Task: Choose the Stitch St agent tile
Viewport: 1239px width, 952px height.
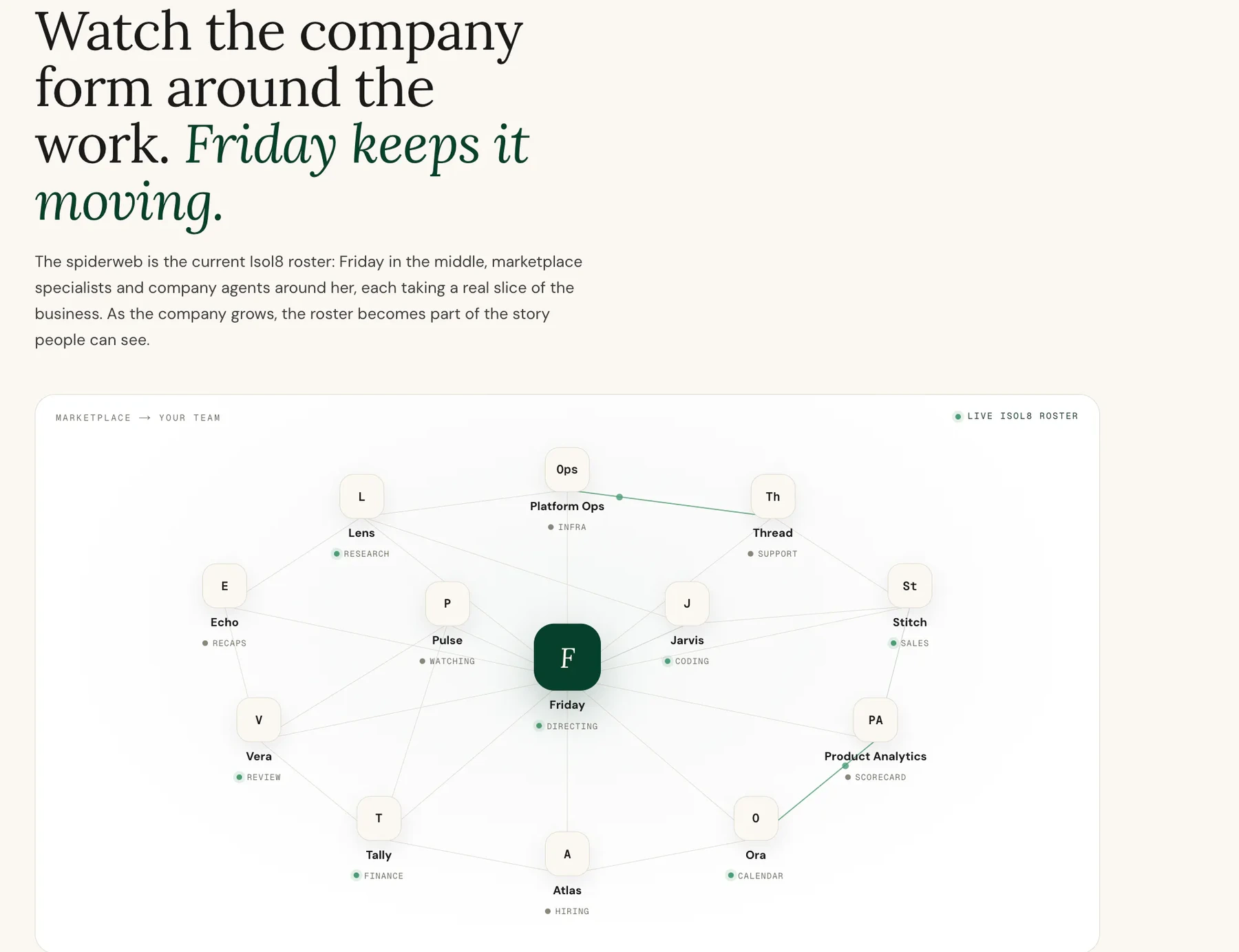Action: tap(910, 586)
